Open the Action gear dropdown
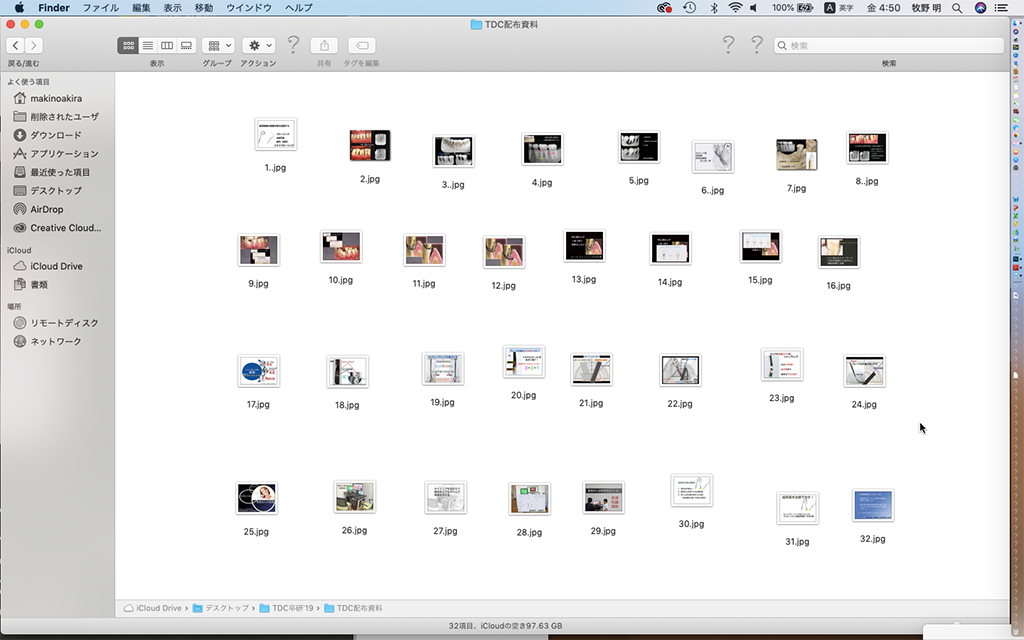Viewport: 1024px width, 640px height. pyautogui.click(x=259, y=45)
